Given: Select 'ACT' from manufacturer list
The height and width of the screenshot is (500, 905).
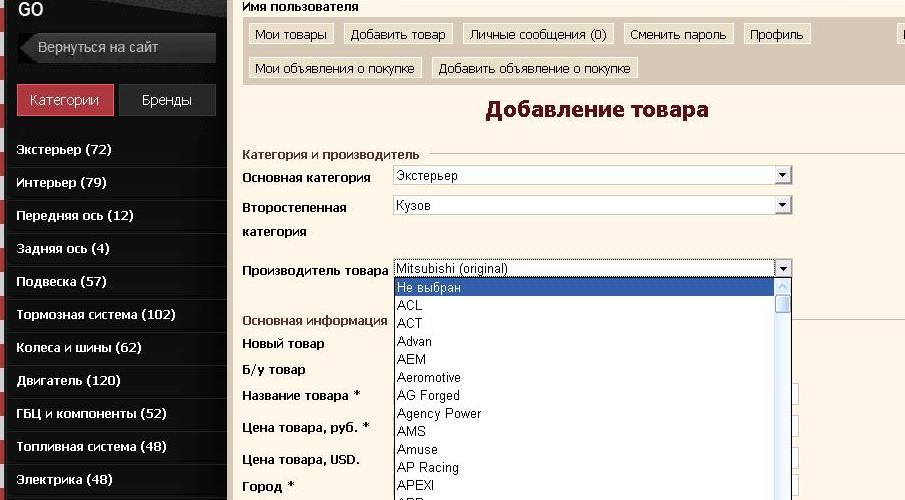Looking at the screenshot, I should tap(584, 323).
